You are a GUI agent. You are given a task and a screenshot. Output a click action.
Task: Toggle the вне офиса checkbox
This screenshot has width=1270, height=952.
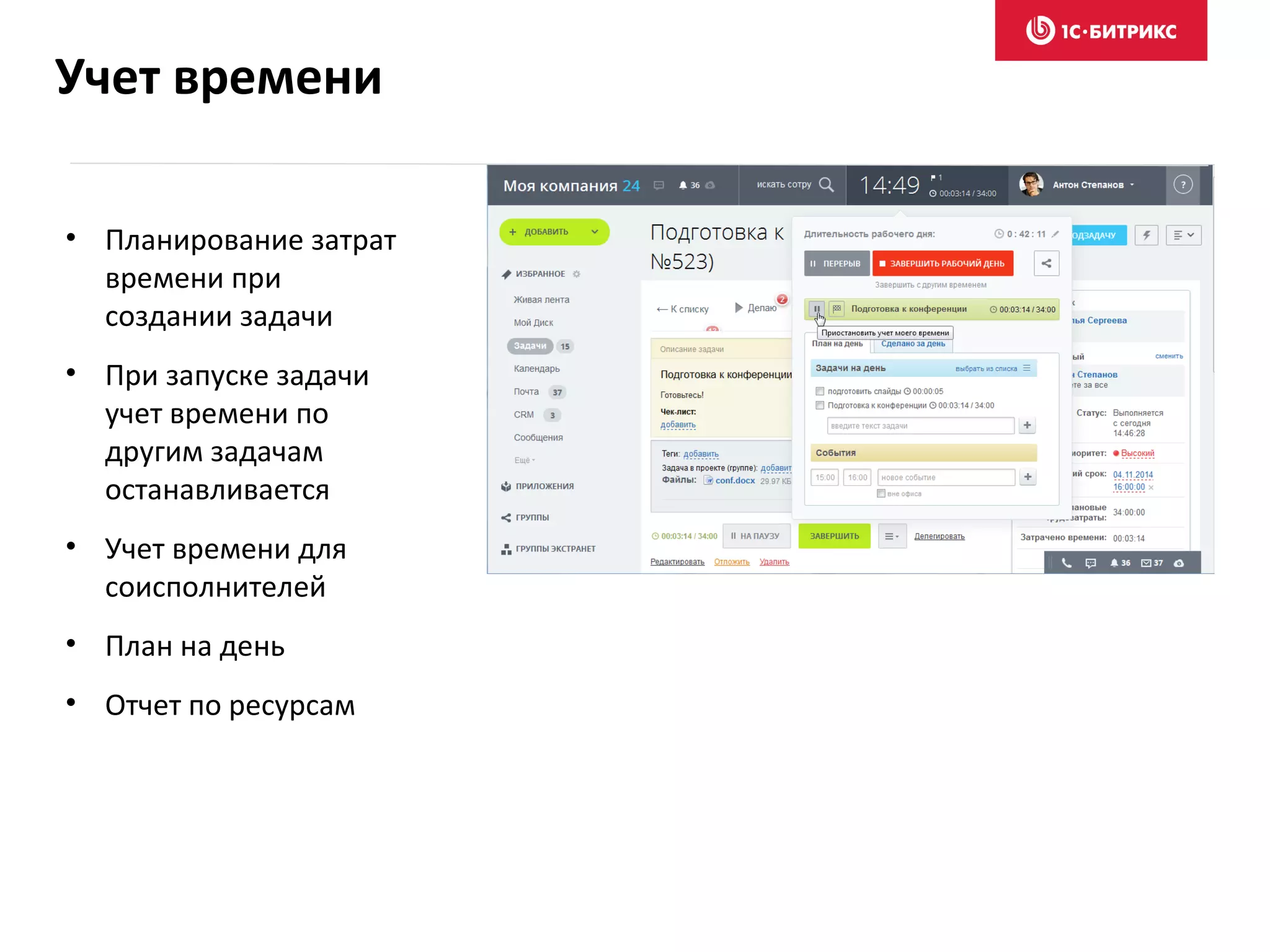point(881,493)
